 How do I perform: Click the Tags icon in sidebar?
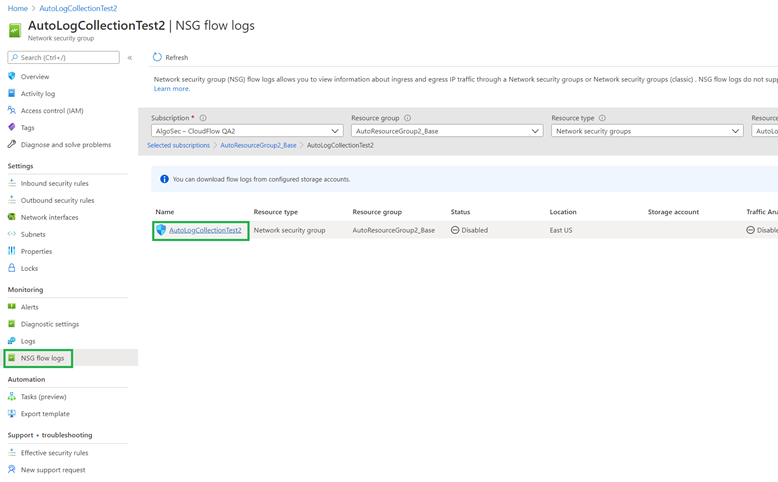point(12,127)
